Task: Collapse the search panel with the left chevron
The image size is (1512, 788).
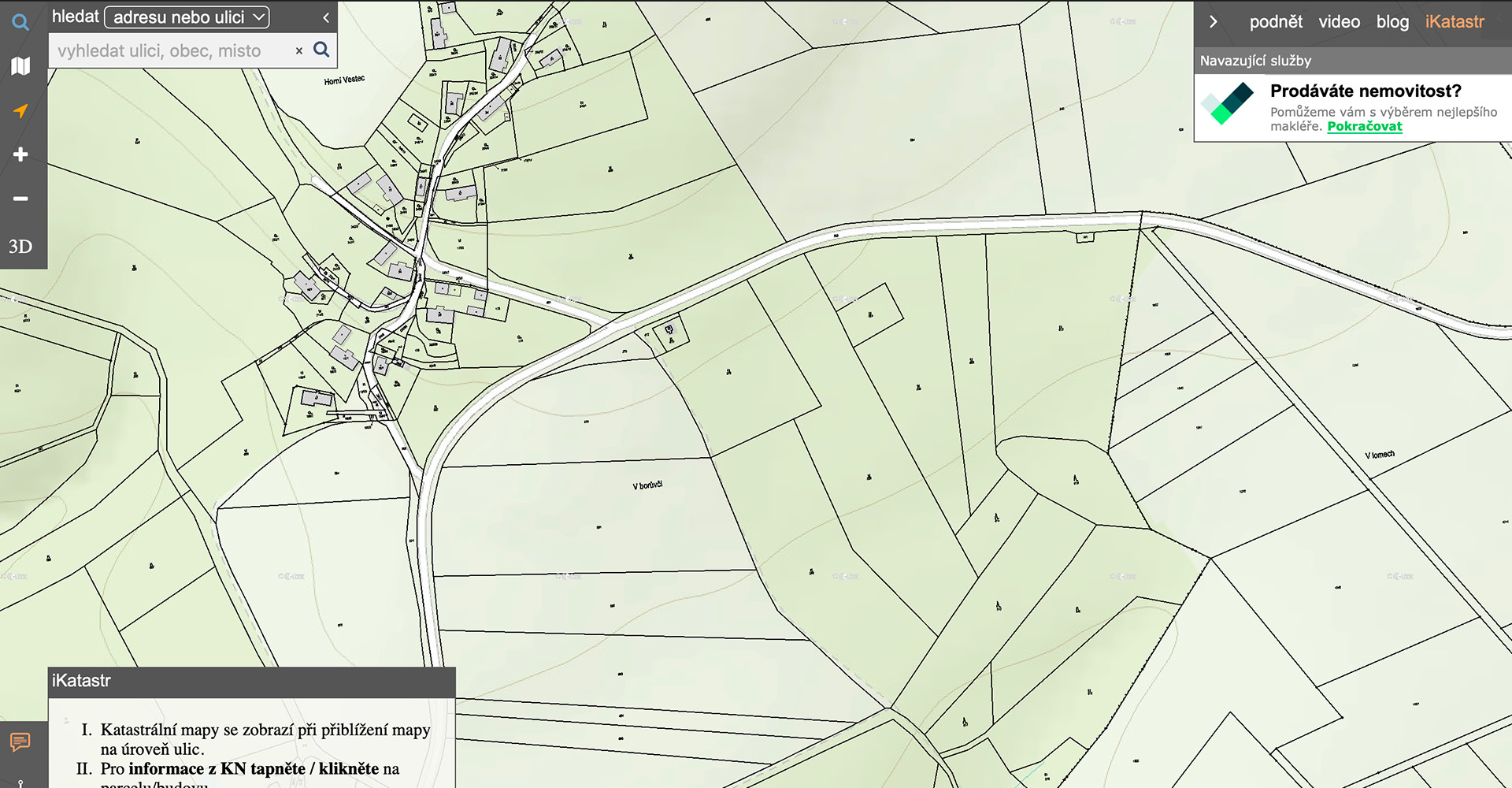Action: coord(326,17)
